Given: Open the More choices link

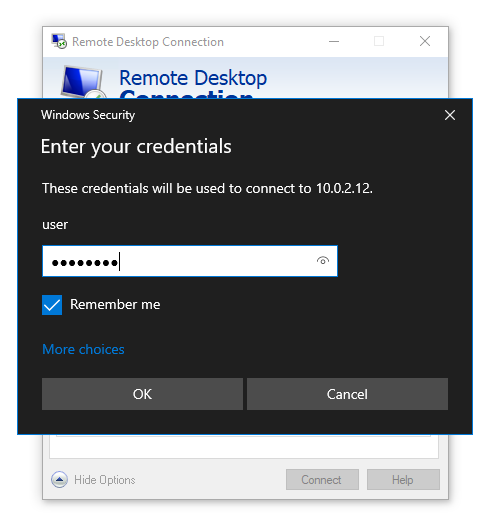Looking at the screenshot, I should click(83, 350).
